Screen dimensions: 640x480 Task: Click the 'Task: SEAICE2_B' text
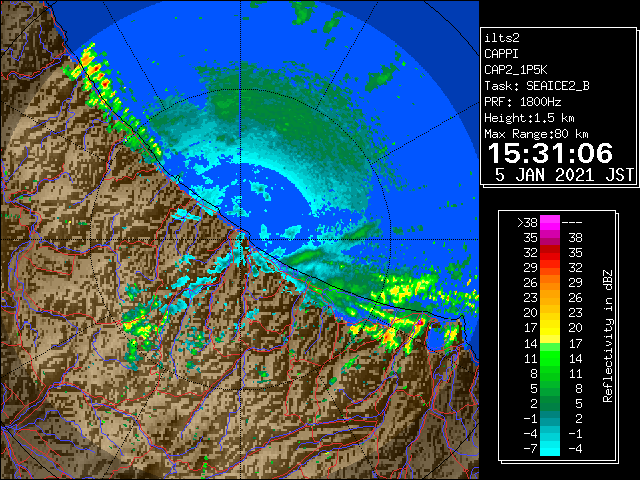tap(537, 86)
